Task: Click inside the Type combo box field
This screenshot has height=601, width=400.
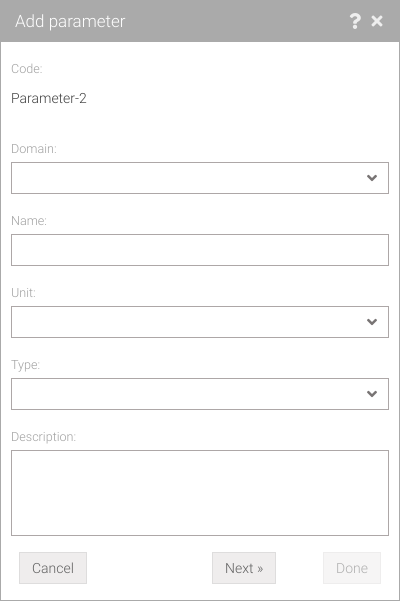Action: pyautogui.click(x=200, y=394)
